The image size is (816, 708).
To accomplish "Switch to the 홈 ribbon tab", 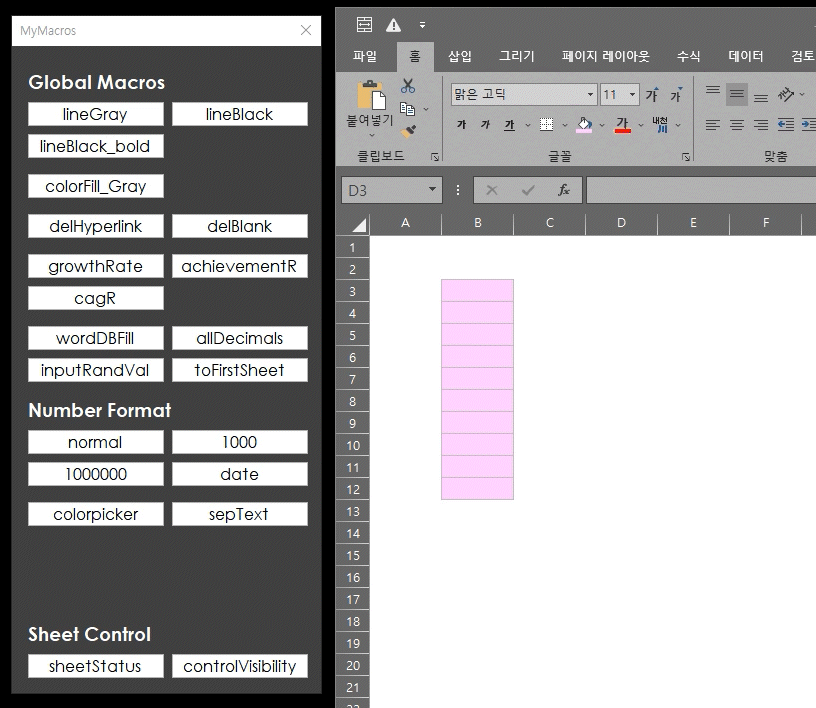I will point(415,56).
